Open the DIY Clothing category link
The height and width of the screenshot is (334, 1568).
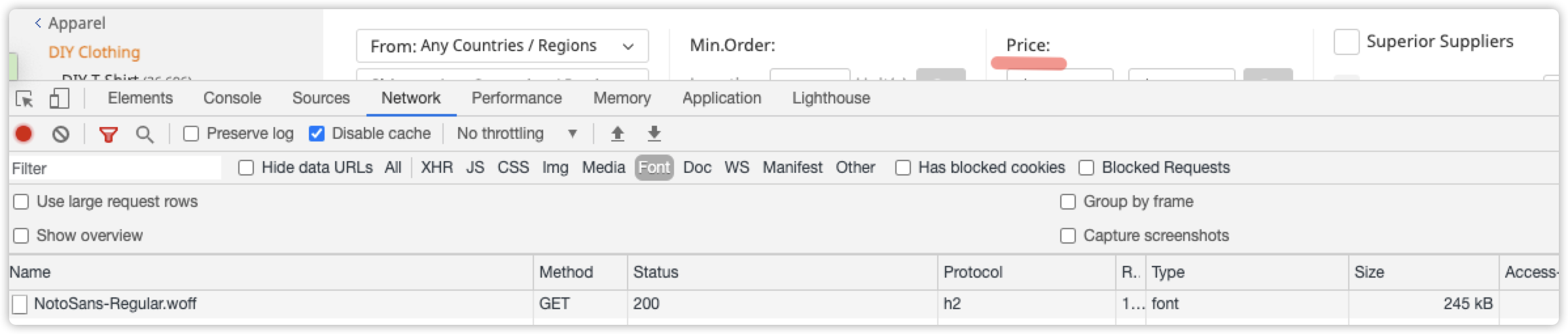94,52
